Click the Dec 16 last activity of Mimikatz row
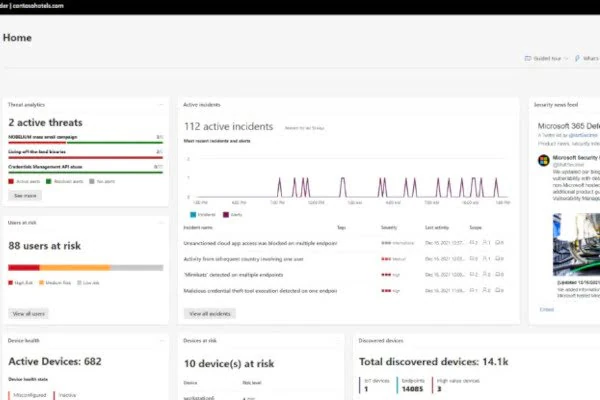600x400 pixels. click(444, 275)
